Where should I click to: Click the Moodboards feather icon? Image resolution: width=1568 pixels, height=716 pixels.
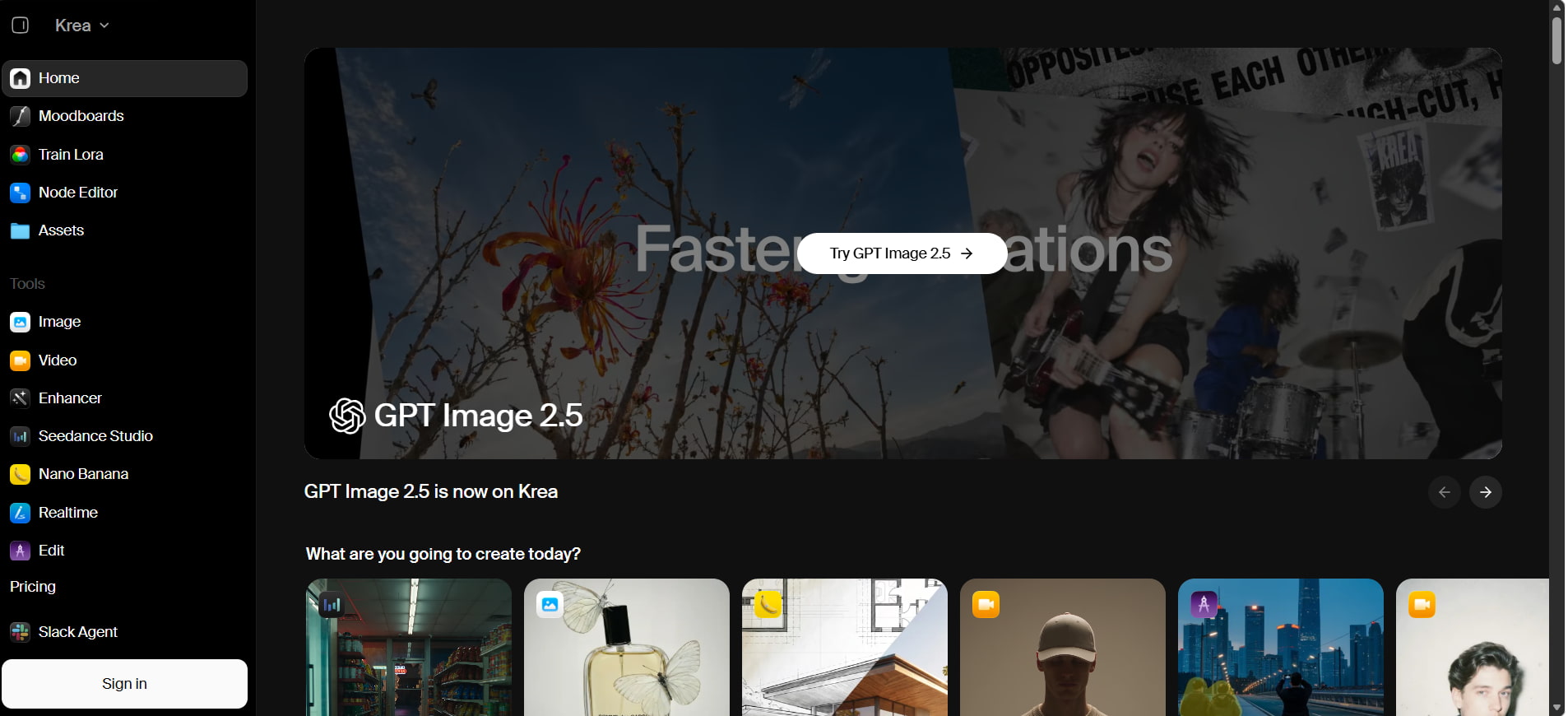[x=21, y=116]
